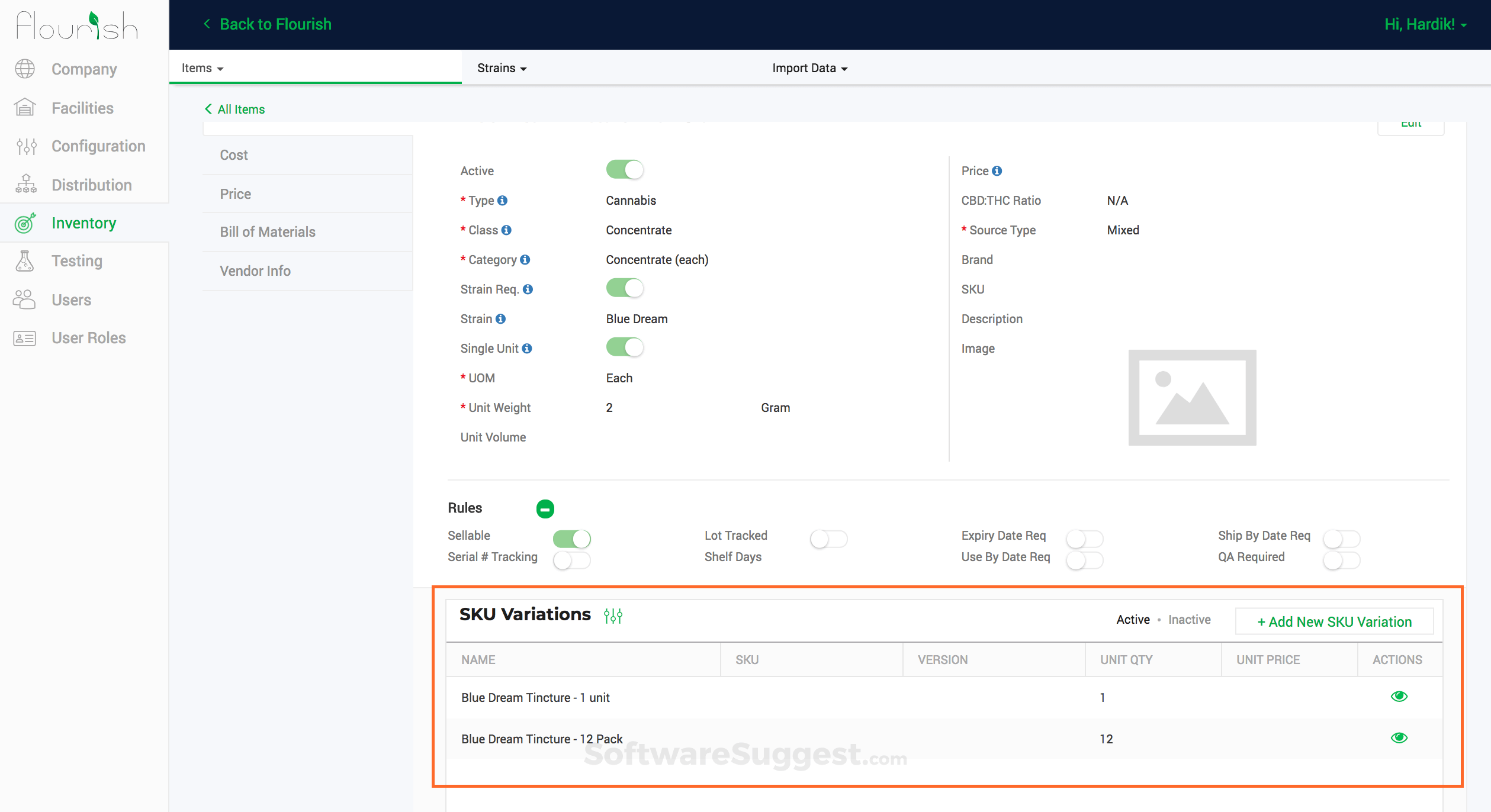Open SKU Variations column settings icon
This screenshot has width=1491, height=812.
point(613,616)
